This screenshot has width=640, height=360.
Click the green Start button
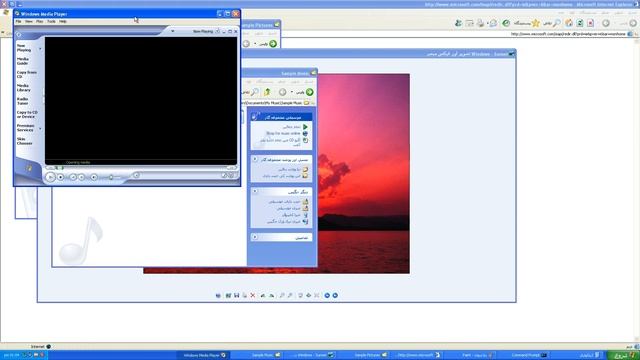tap(623, 355)
